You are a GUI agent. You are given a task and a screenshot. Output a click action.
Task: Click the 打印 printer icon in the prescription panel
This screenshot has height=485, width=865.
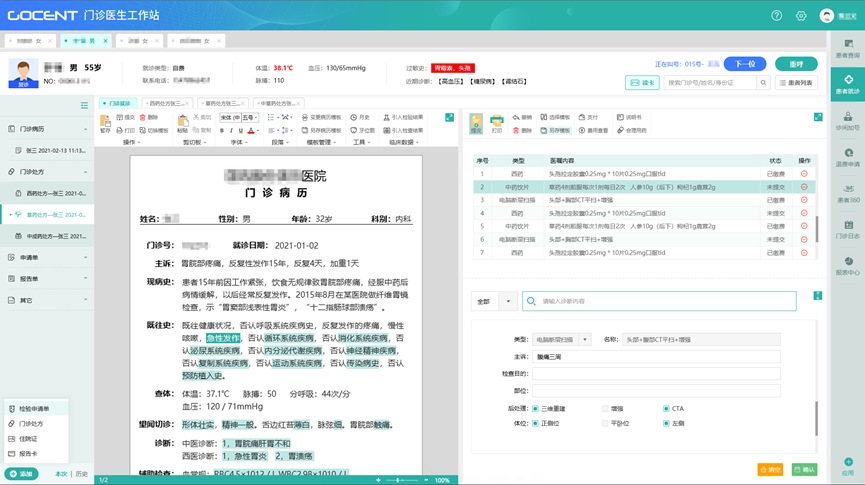(497, 120)
